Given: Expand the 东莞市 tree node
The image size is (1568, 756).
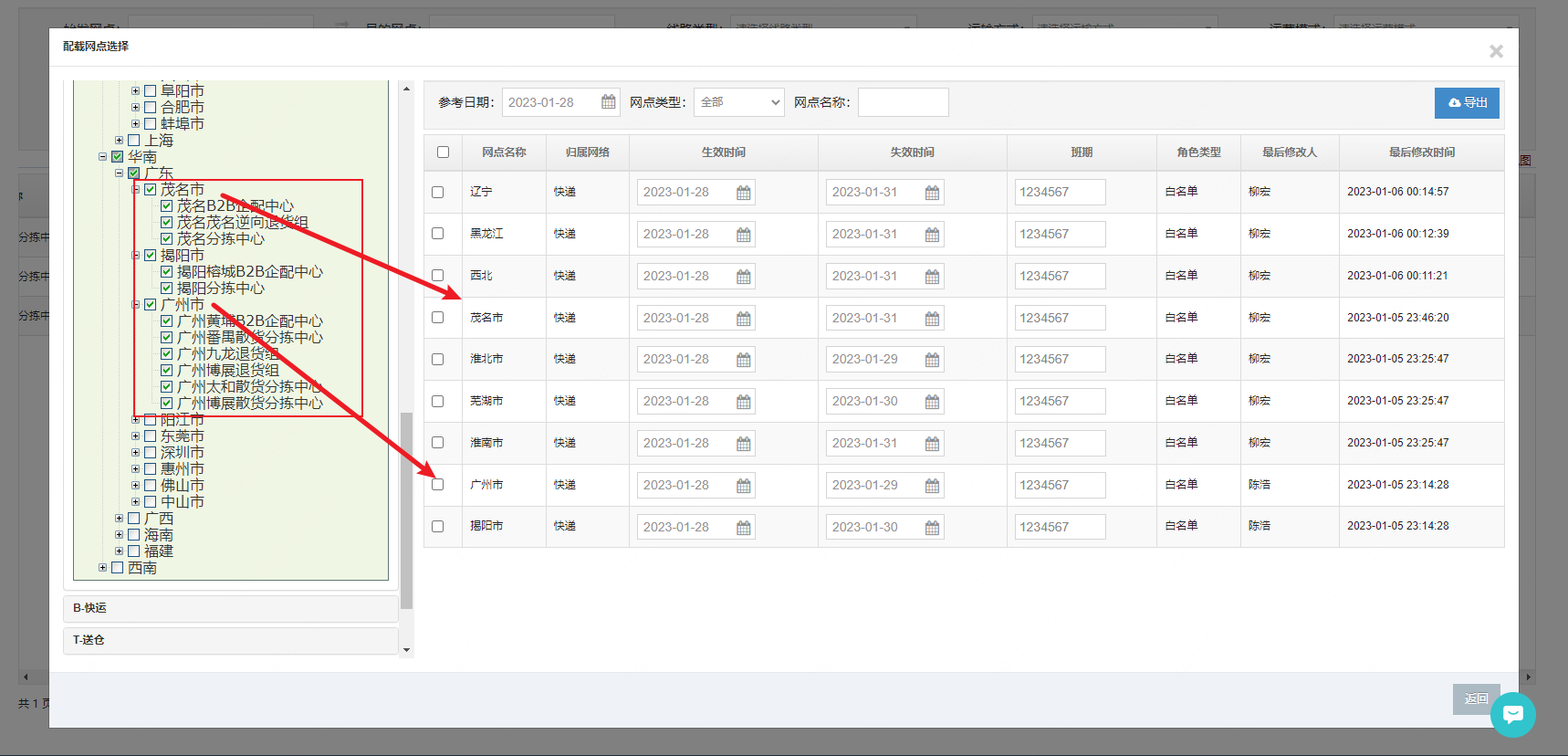Looking at the screenshot, I should (x=135, y=436).
